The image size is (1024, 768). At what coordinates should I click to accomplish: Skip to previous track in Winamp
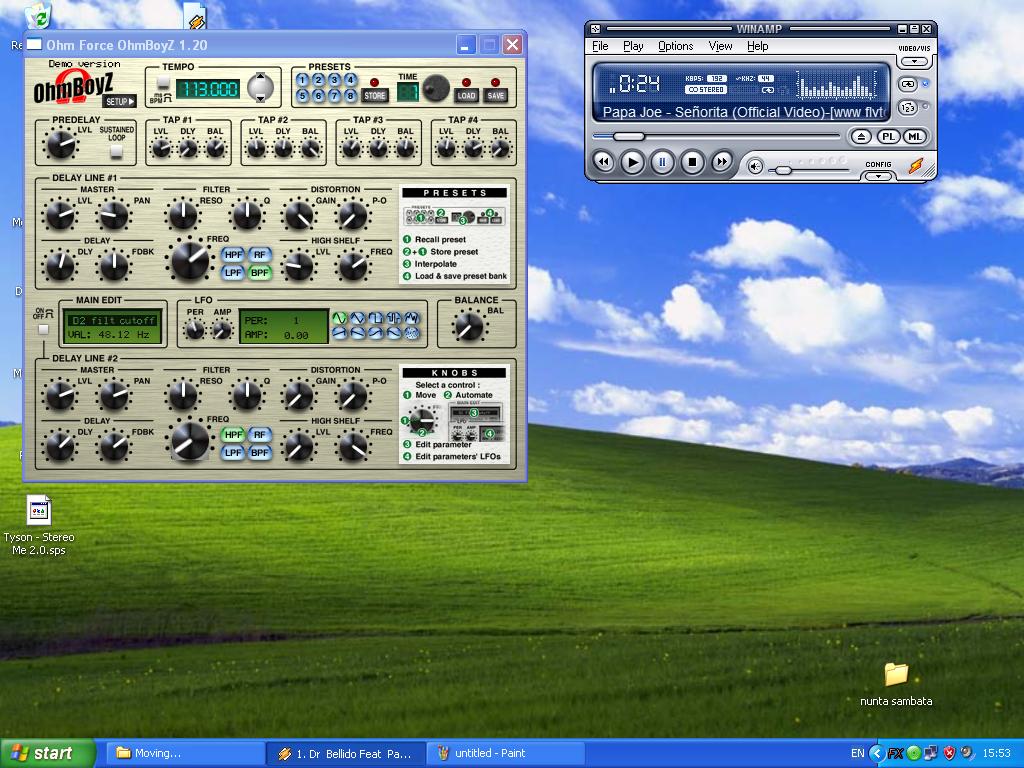(x=604, y=161)
